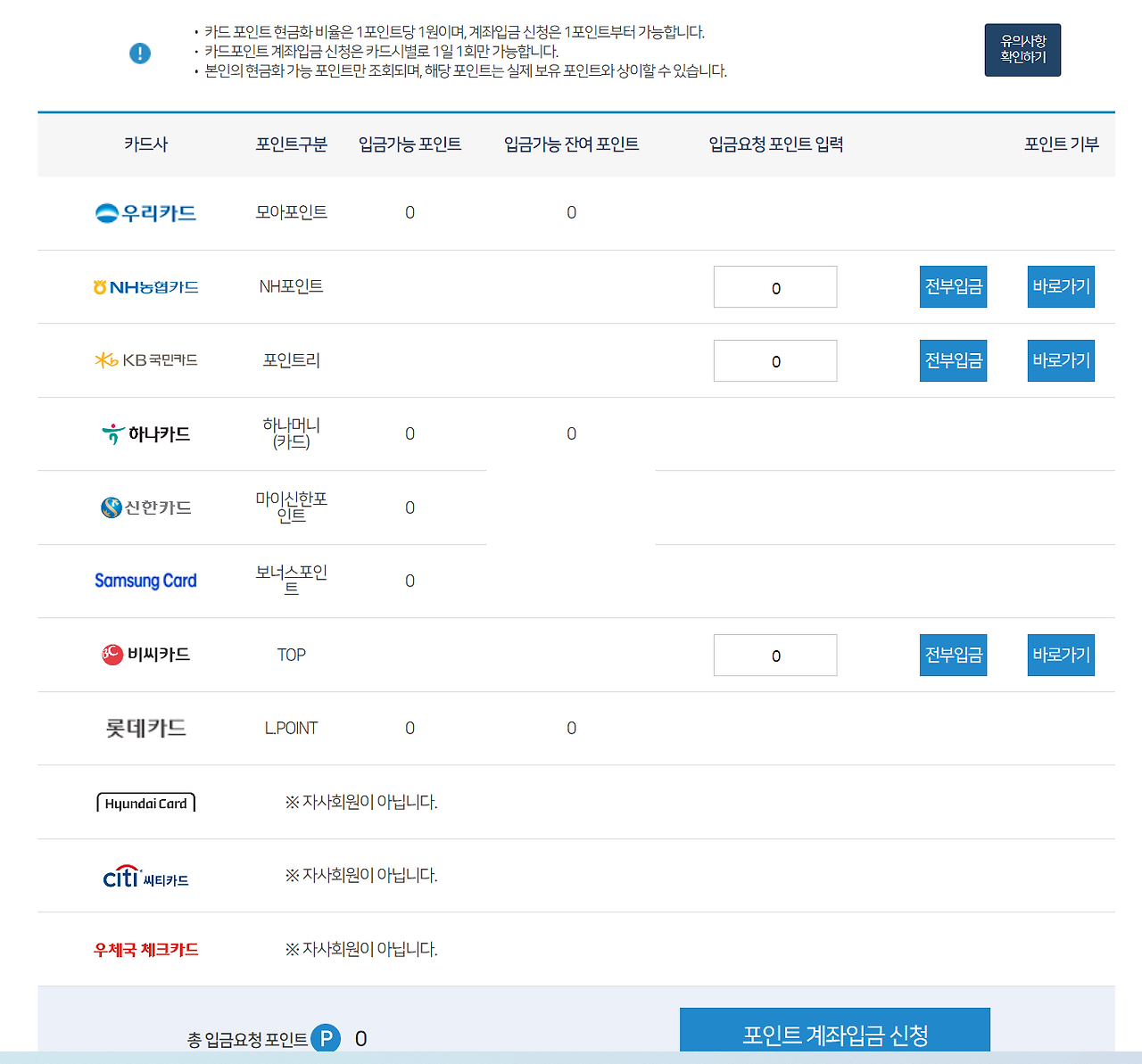Click the 마이신한포인트 label
The image size is (1142, 1064).
click(291, 507)
